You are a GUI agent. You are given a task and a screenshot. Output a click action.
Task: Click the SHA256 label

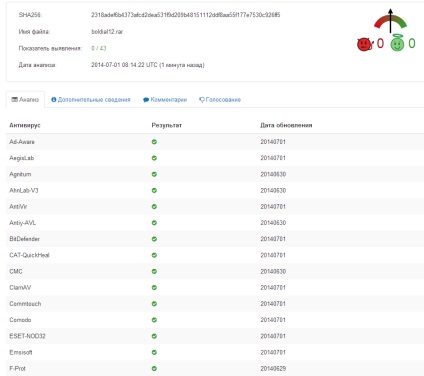30,15
